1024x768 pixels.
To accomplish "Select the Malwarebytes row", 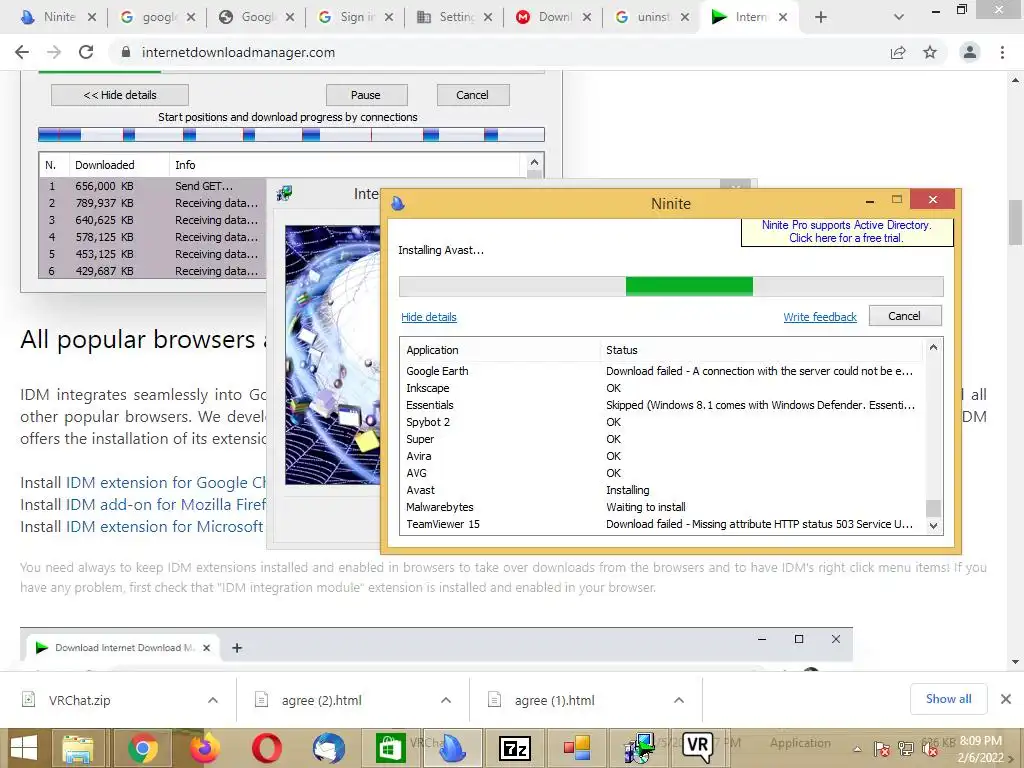I will click(662, 507).
